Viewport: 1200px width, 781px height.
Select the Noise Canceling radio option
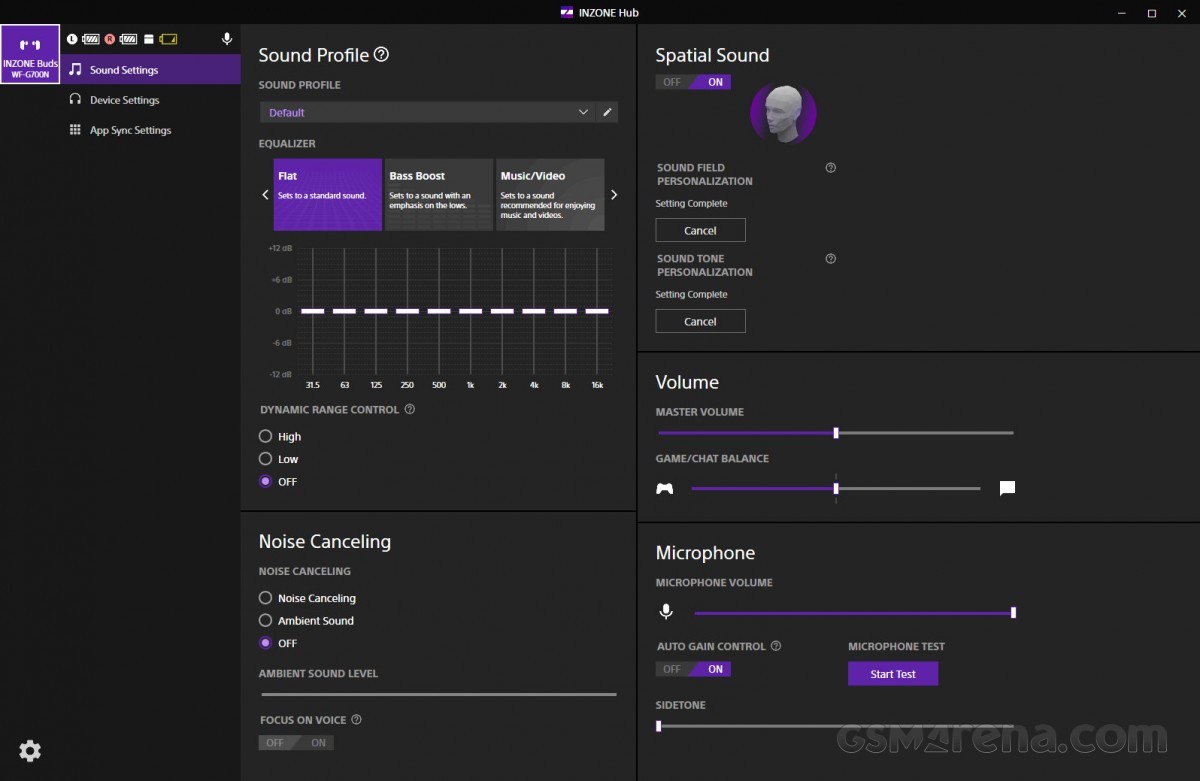(265, 598)
